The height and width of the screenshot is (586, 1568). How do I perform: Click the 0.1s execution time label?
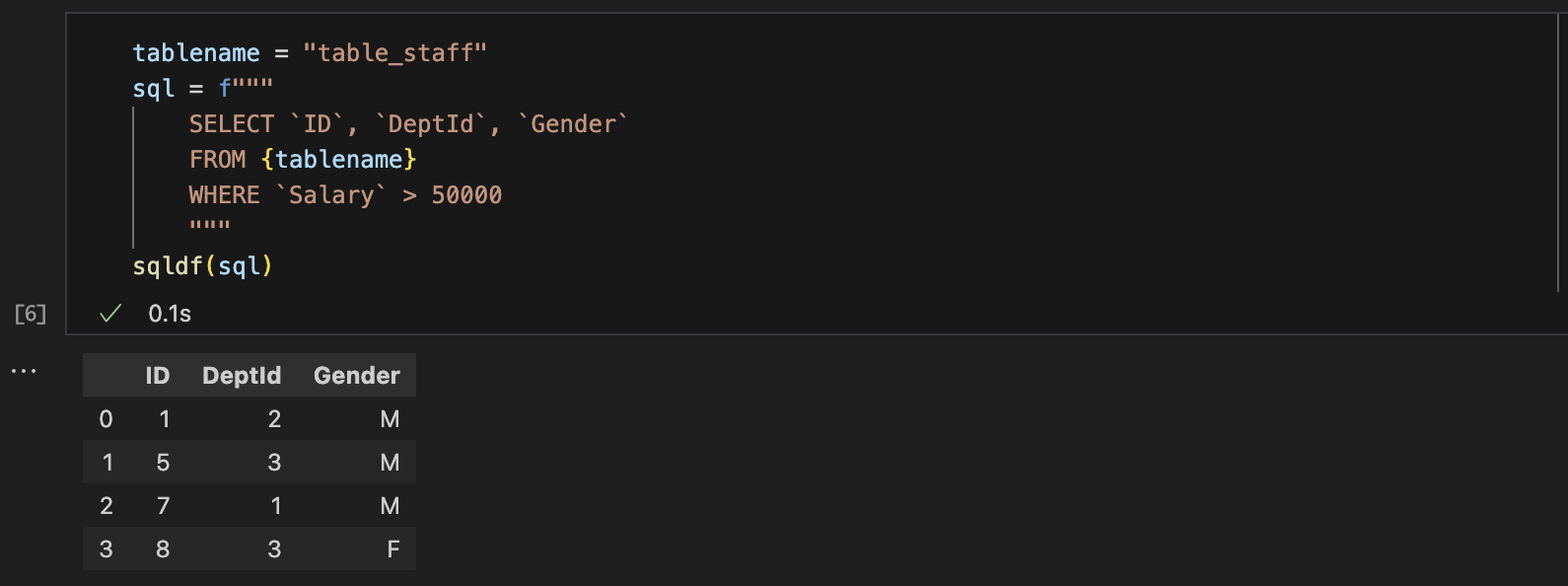click(170, 314)
